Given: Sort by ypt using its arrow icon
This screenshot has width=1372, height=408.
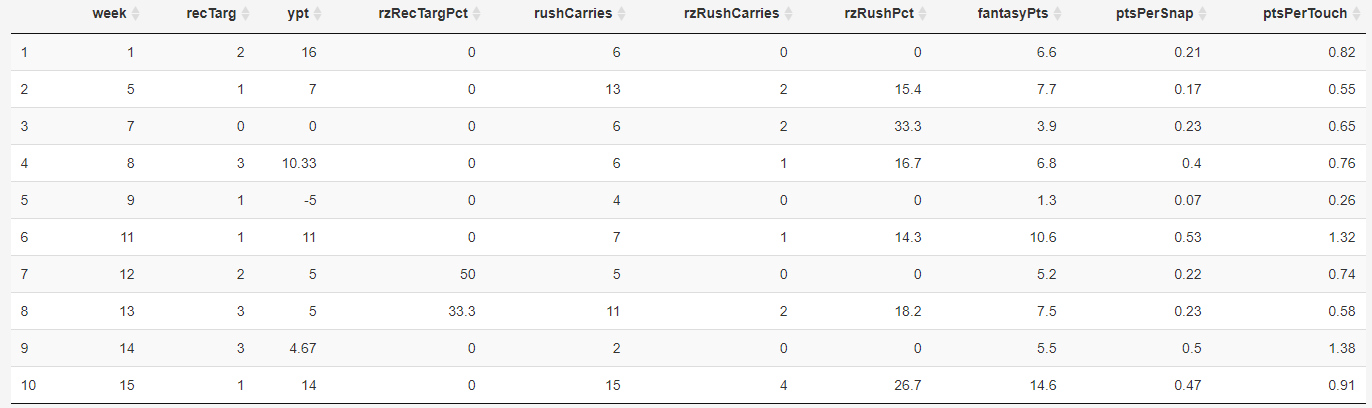Looking at the screenshot, I should [x=318, y=15].
